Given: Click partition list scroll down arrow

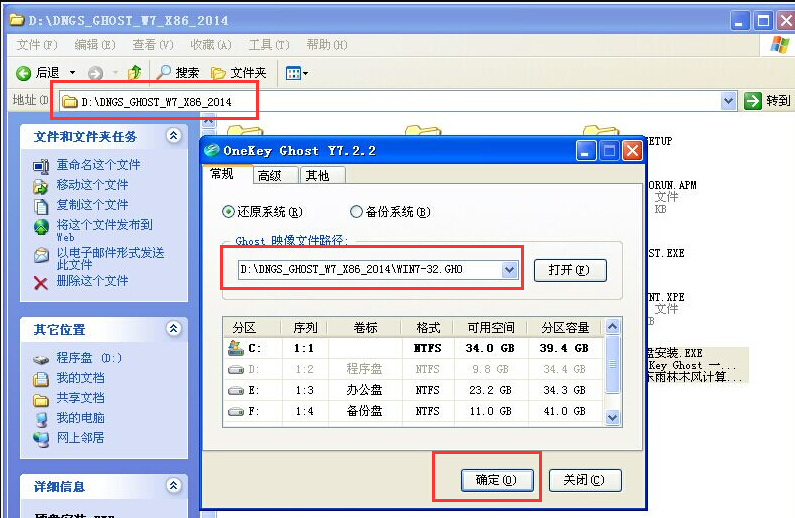Looking at the screenshot, I should (612, 418).
